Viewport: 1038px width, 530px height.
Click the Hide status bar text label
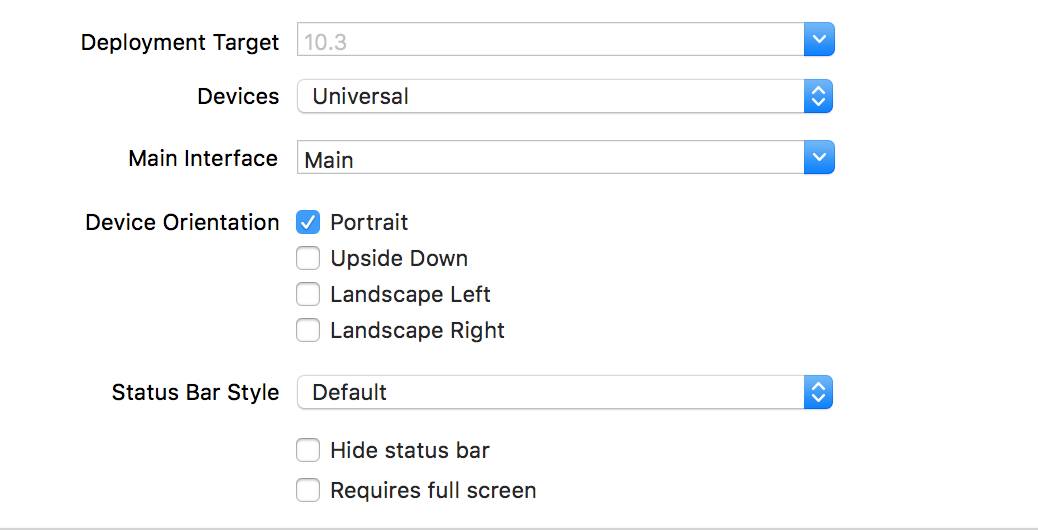(410, 451)
